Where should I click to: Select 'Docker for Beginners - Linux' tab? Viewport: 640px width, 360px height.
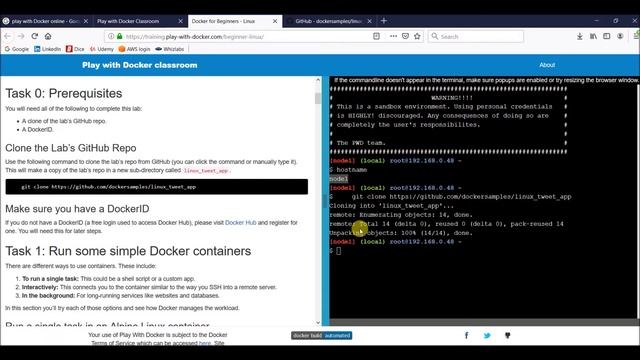pyautogui.click(x=235, y=21)
